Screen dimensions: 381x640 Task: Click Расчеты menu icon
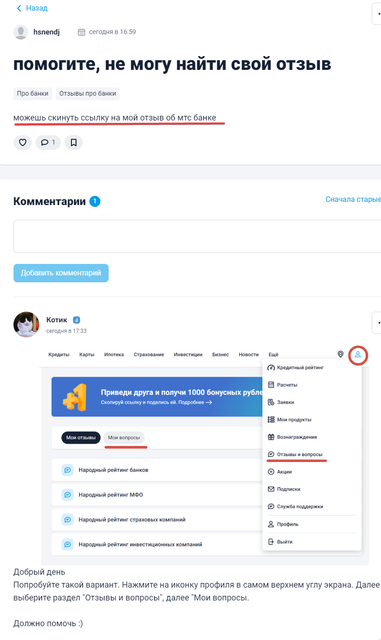[271, 385]
